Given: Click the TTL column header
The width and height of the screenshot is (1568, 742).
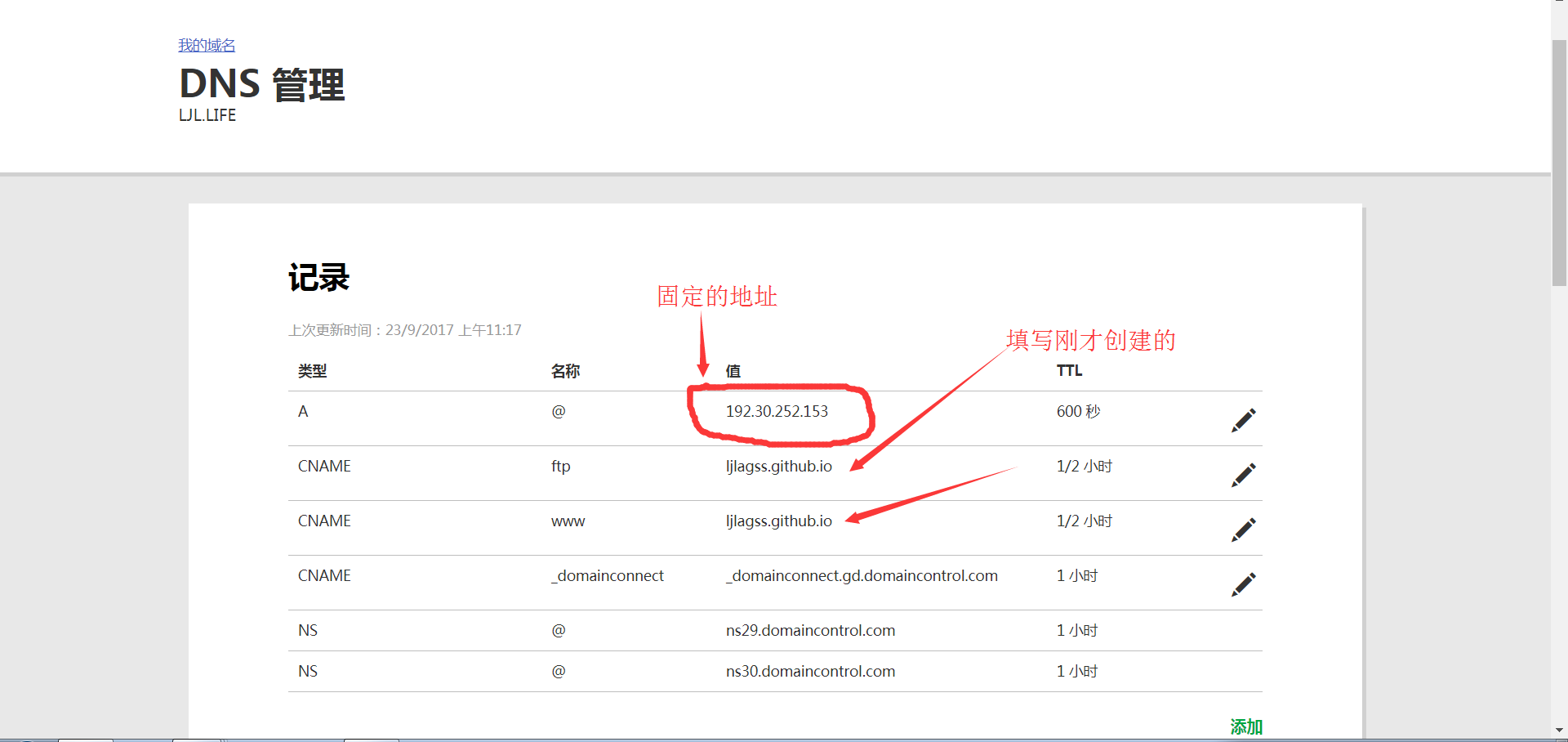Looking at the screenshot, I should coord(1069,370).
